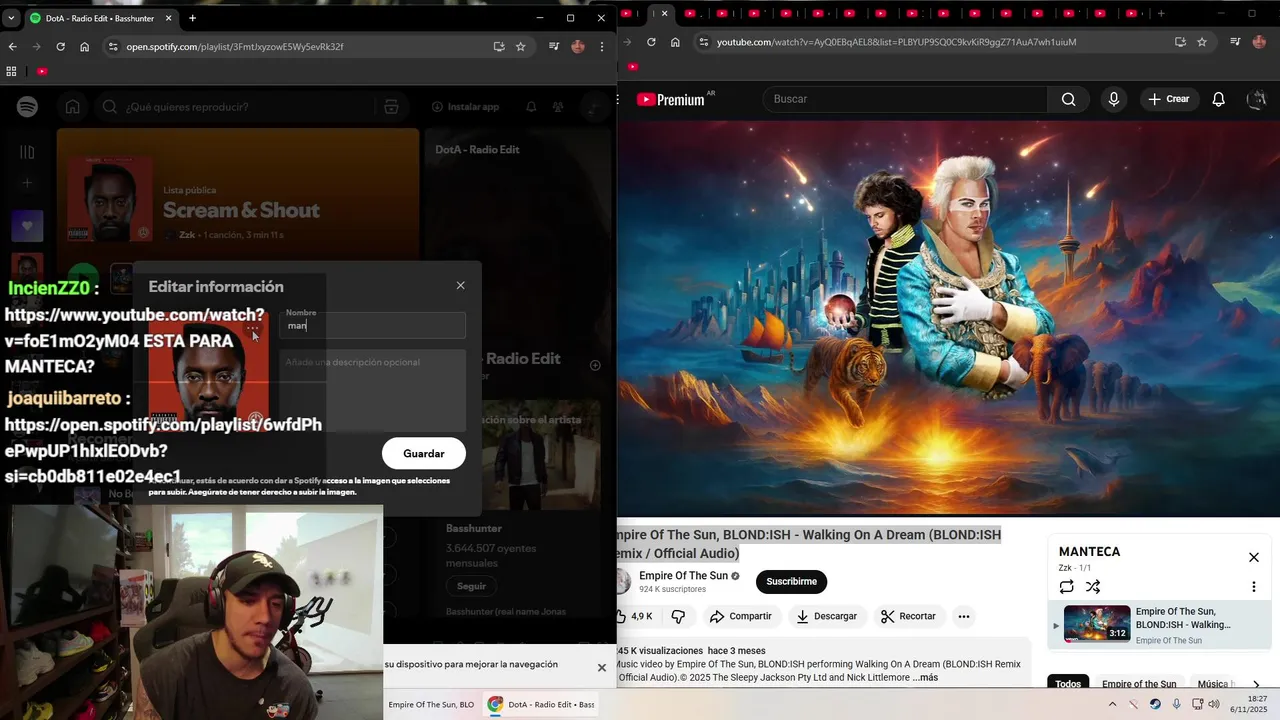Open the Spotify Browse icon in the search bar
This screenshot has width=1280, height=720.
tap(391, 107)
